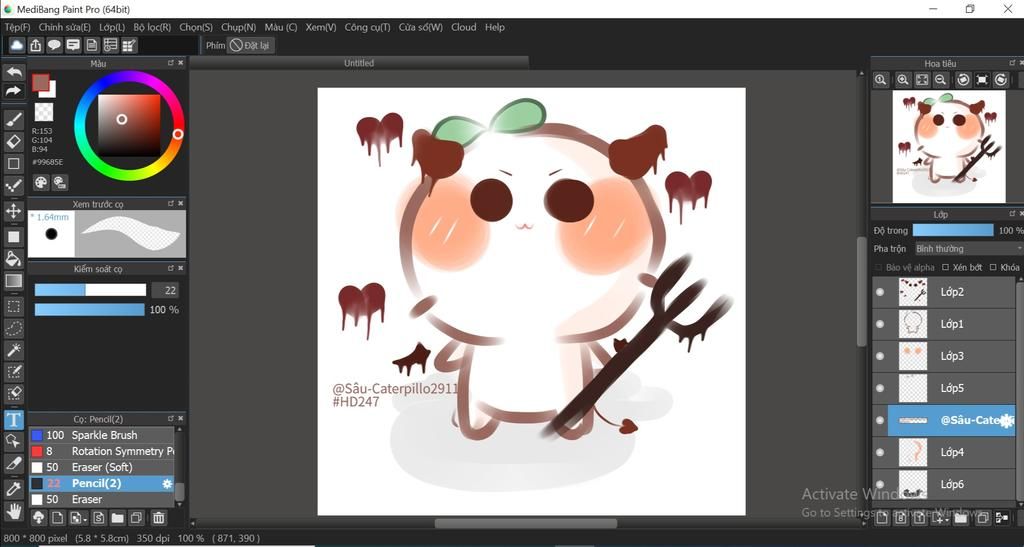Select the Select Eraser tool
The width and height of the screenshot is (1024, 547).
point(14,394)
